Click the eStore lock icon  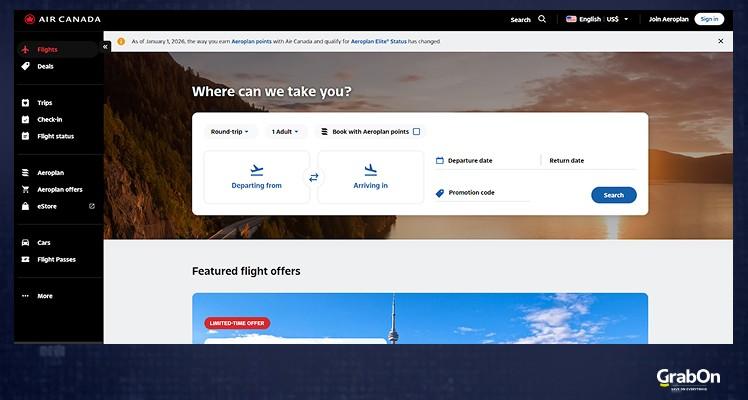coord(25,206)
